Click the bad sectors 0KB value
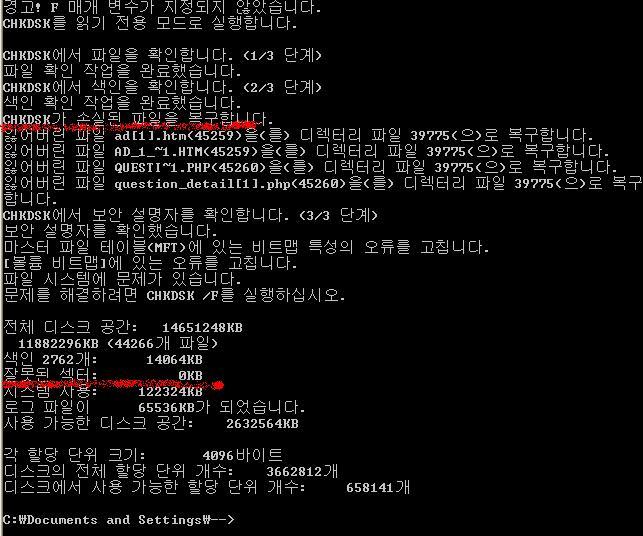The width and height of the screenshot is (643, 536). (x=190, y=375)
